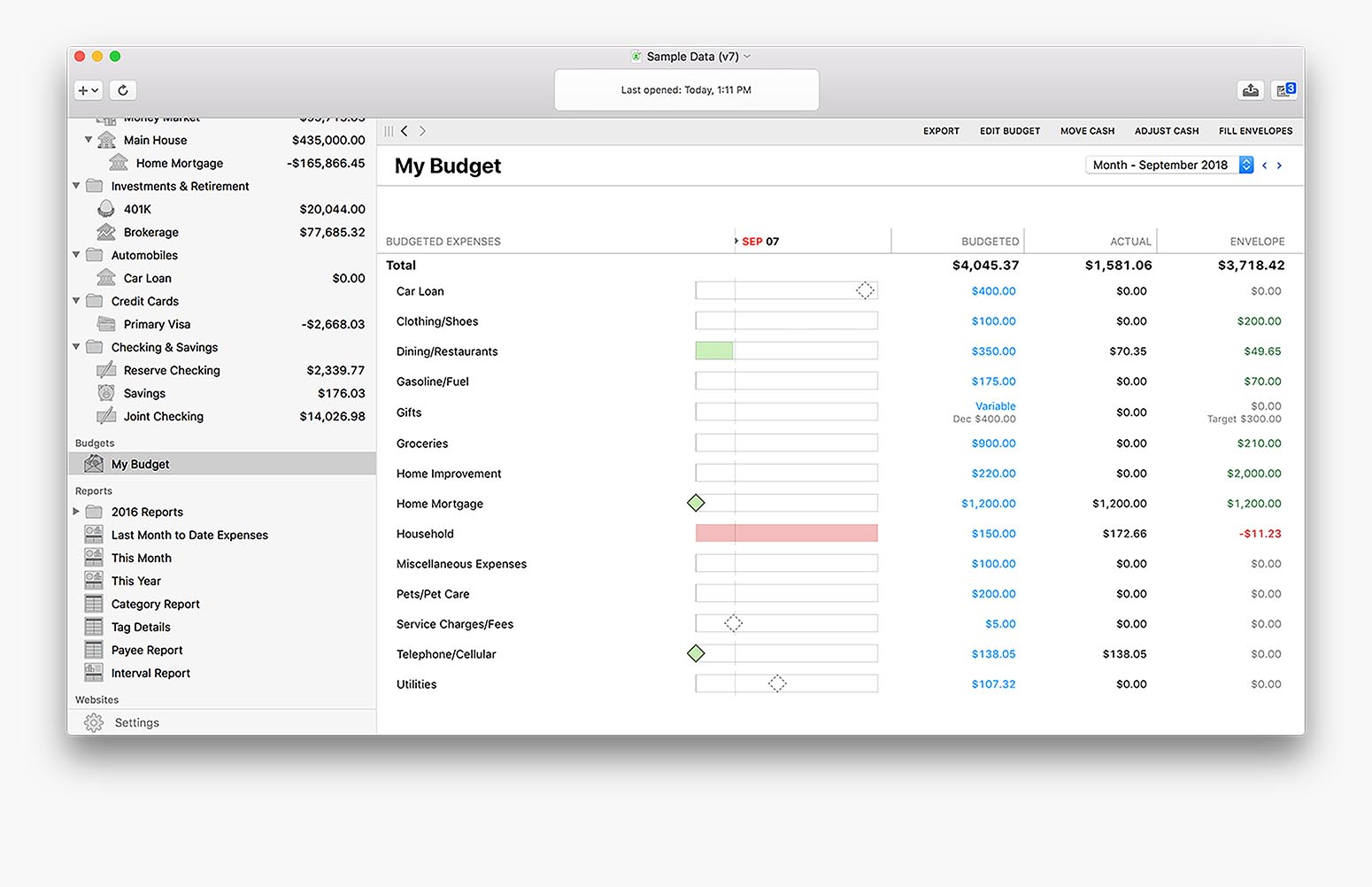Click the $900.00 Groceries budgeted amount
The height and width of the screenshot is (887, 1372).
[x=993, y=443]
